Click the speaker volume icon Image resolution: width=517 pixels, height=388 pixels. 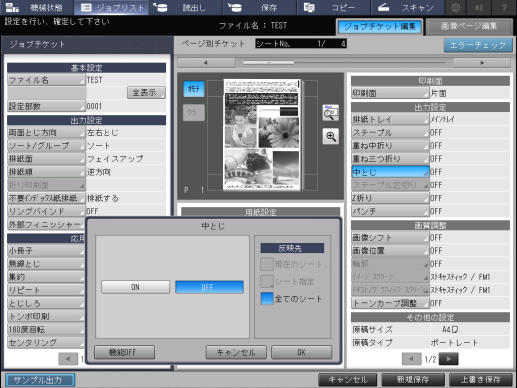tap(479, 7)
